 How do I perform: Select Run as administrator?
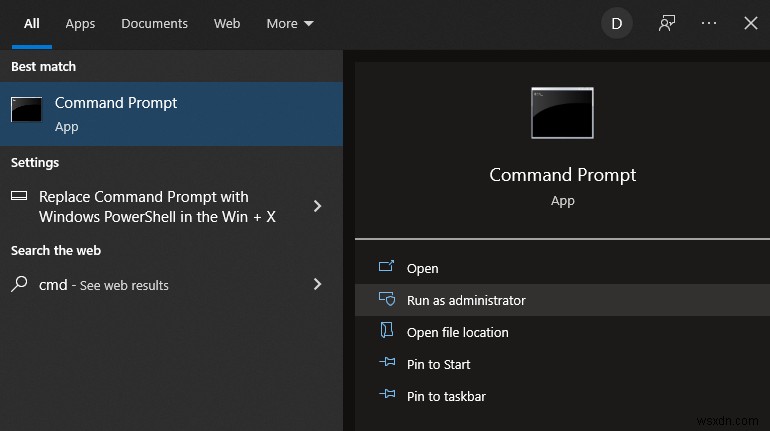pos(562,300)
